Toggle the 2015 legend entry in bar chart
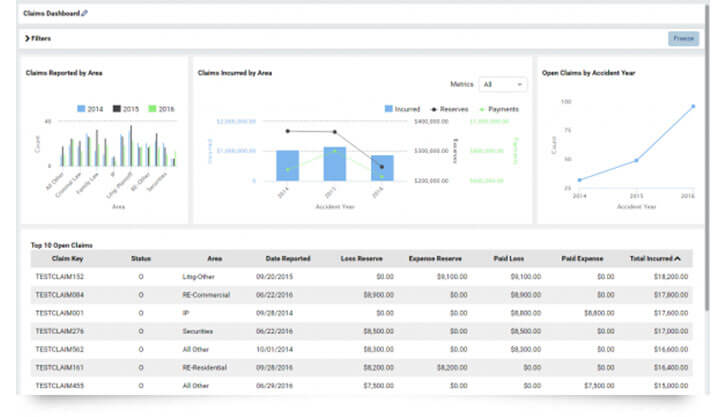 (x=126, y=109)
